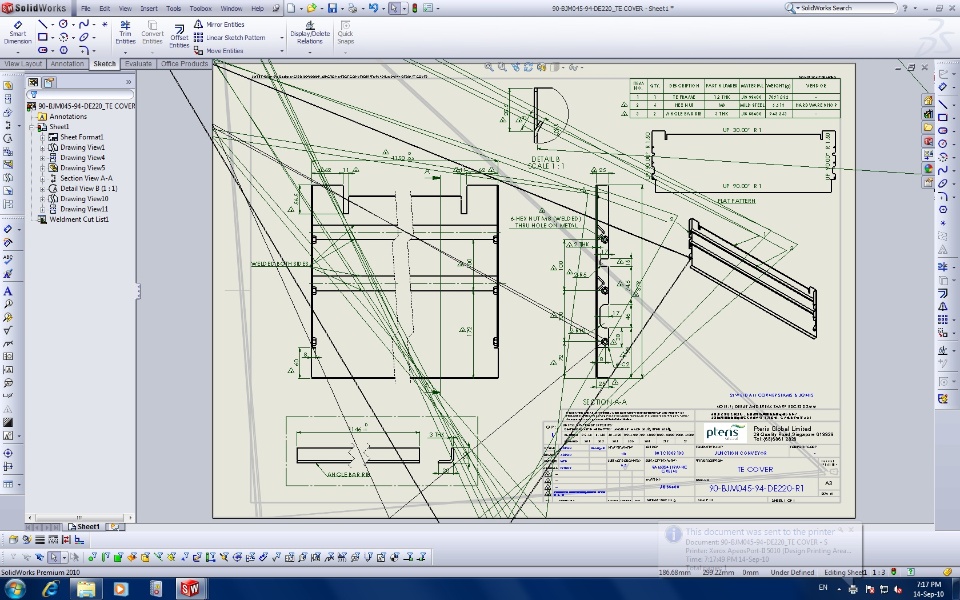Pick the Spline sketch tool
Screen dimensions: 960x600
[x=84, y=24]
